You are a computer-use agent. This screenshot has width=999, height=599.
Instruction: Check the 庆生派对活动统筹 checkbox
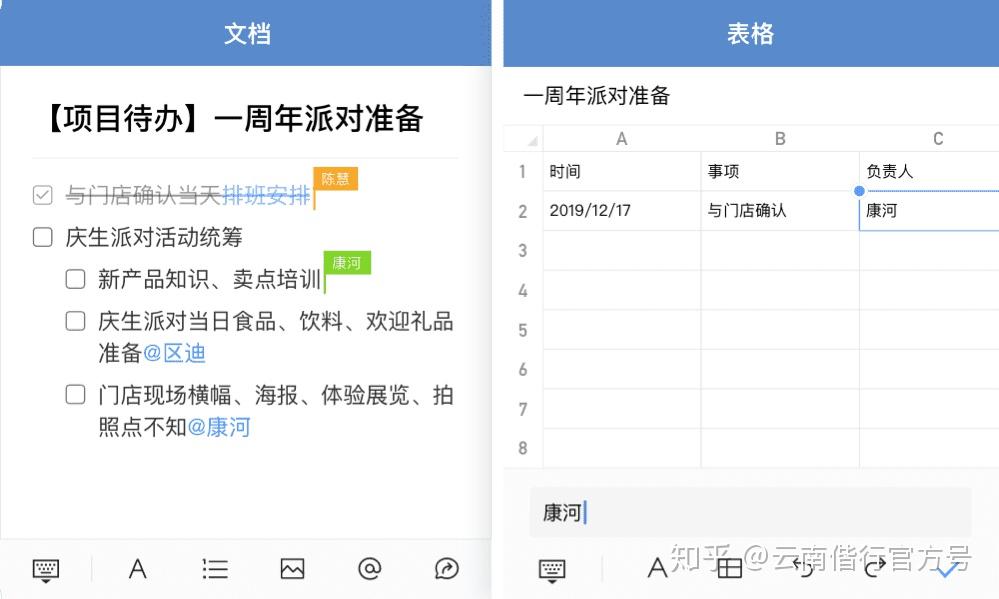pyautogui.click(x=43, y=237)
